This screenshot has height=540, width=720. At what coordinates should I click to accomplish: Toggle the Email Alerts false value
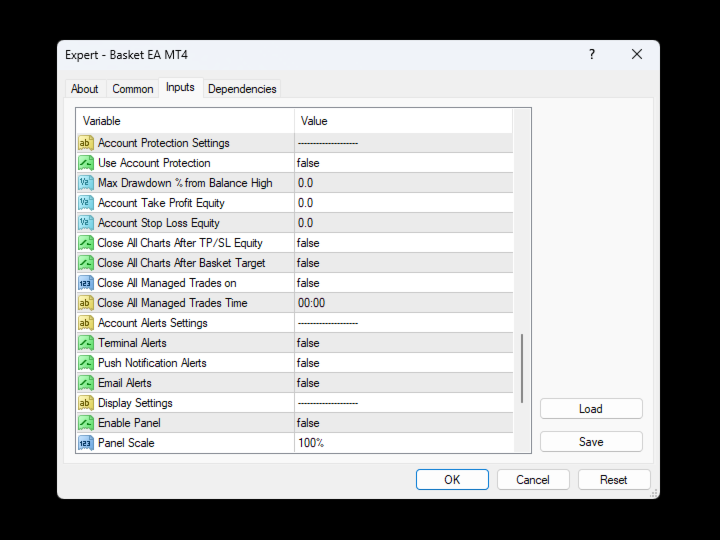tap(404, 382)
